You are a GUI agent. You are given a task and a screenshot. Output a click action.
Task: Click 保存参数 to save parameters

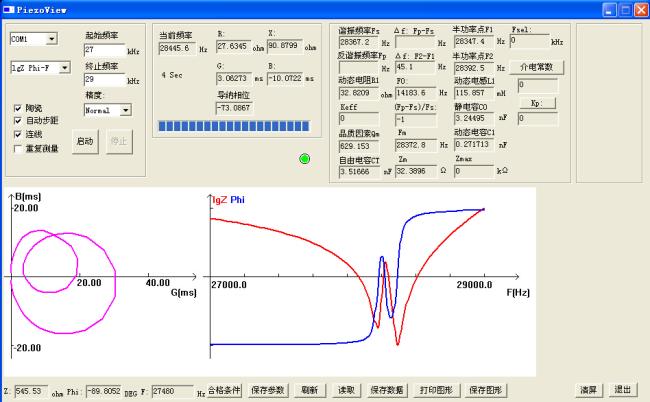point(268,390)
